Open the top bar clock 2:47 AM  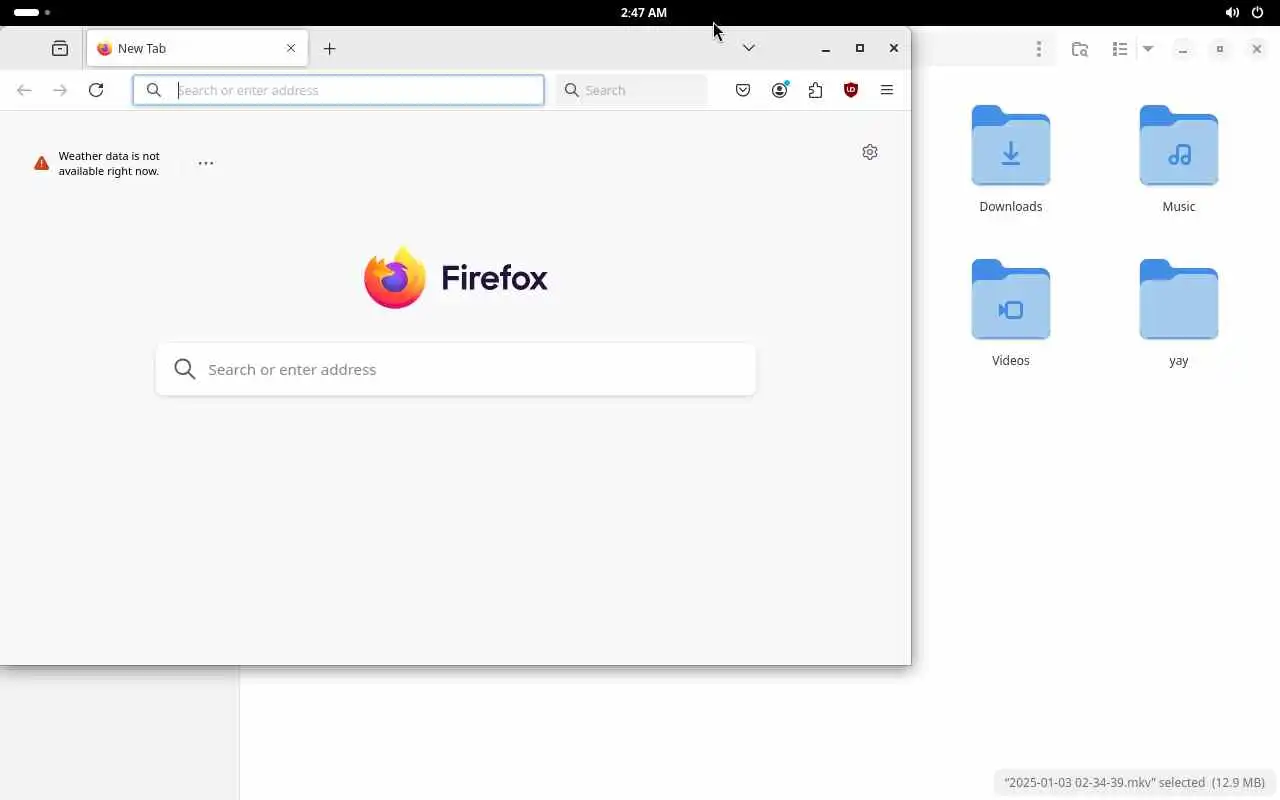pos(643,13)
